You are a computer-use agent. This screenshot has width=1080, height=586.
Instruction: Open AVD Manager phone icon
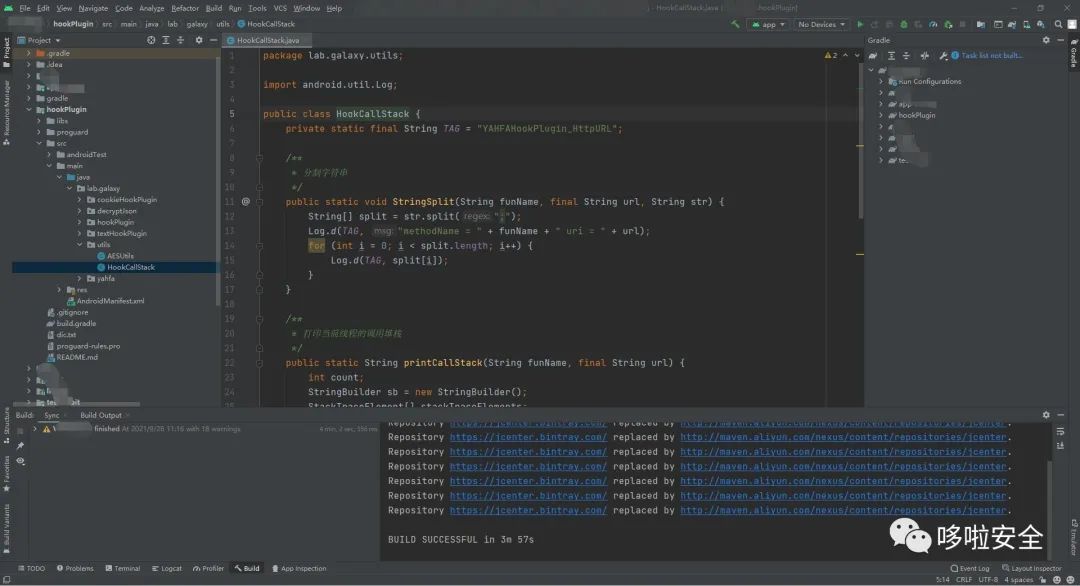1027,24
